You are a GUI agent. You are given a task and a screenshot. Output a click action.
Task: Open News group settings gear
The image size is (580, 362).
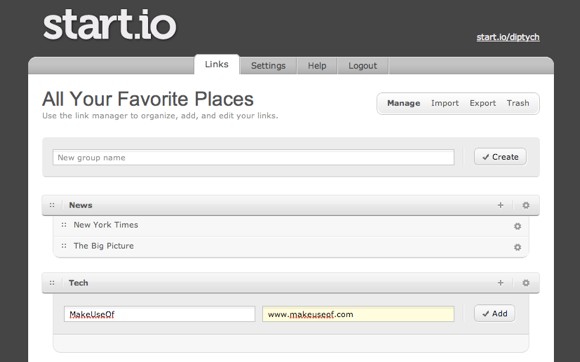pyautogui.click(x=526, y=205)
